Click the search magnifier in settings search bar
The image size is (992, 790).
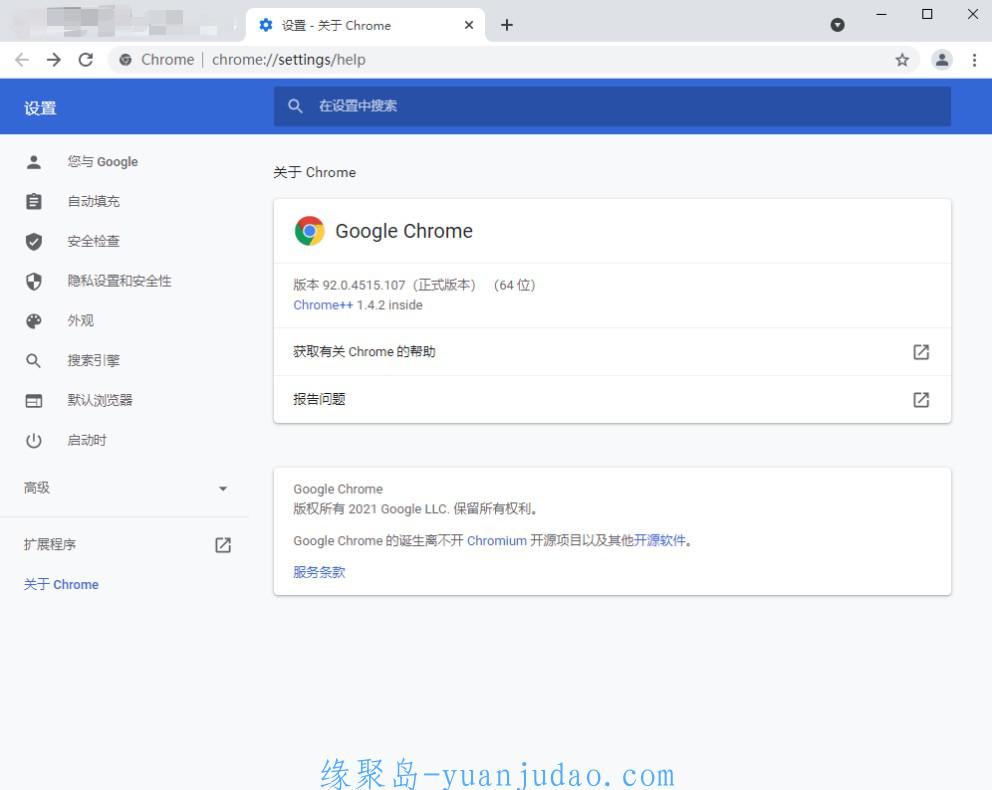click(x=295, y=106)
